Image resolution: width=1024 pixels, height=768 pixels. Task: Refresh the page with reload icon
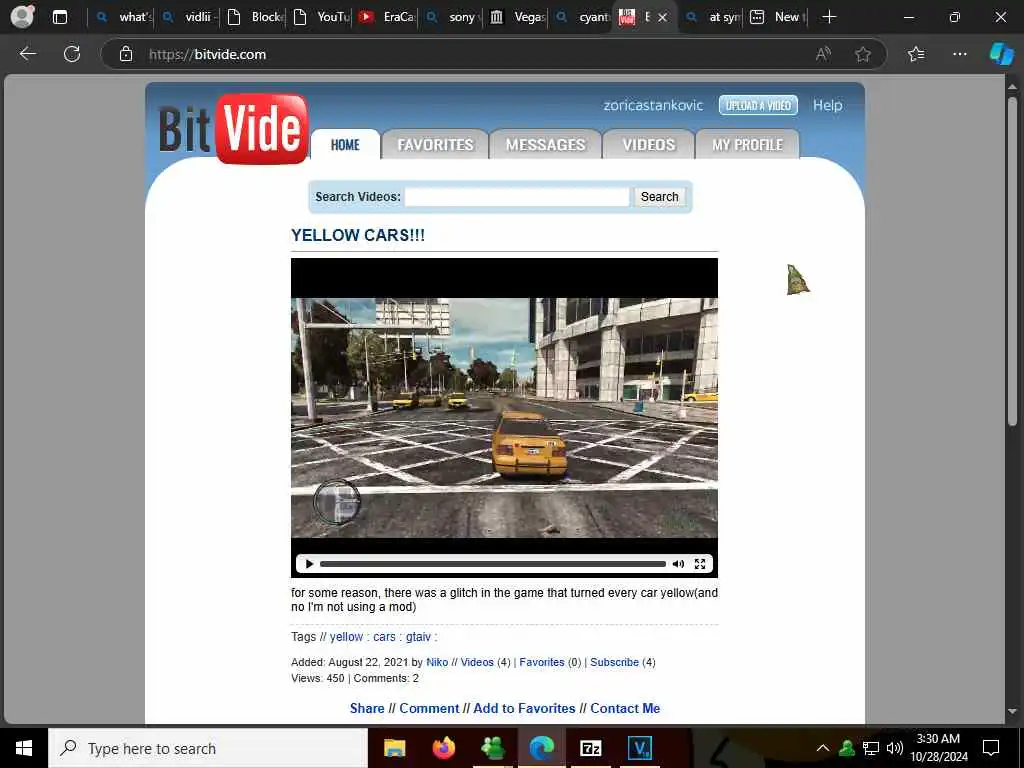tap(72, 54)
